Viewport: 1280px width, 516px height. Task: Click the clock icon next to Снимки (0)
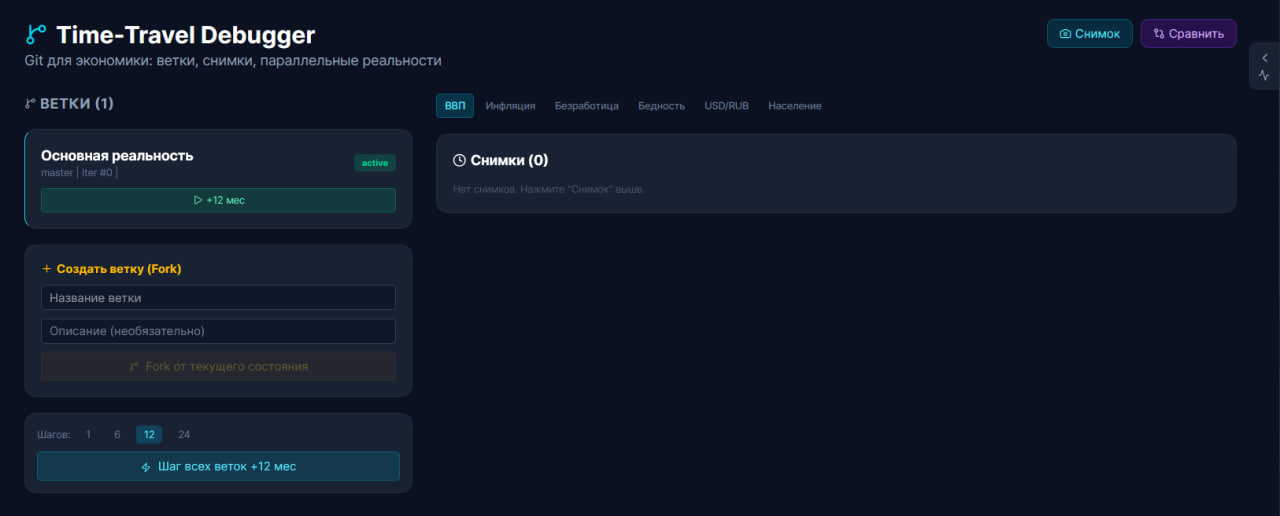(x=459, y=160)
